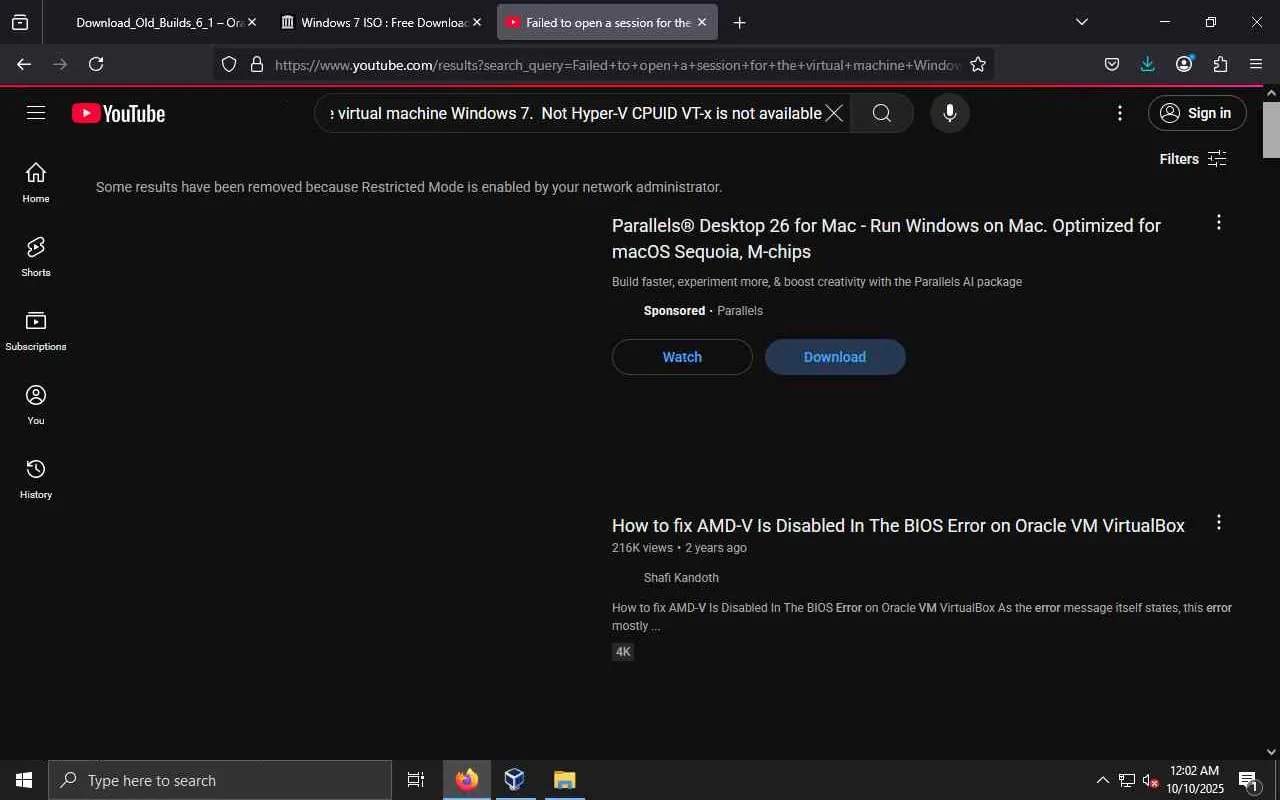The height and width of the screenshot is (800, 1280).
Task: Visit the Shafi Kandoth channel
Action: [x=681, y=578]
